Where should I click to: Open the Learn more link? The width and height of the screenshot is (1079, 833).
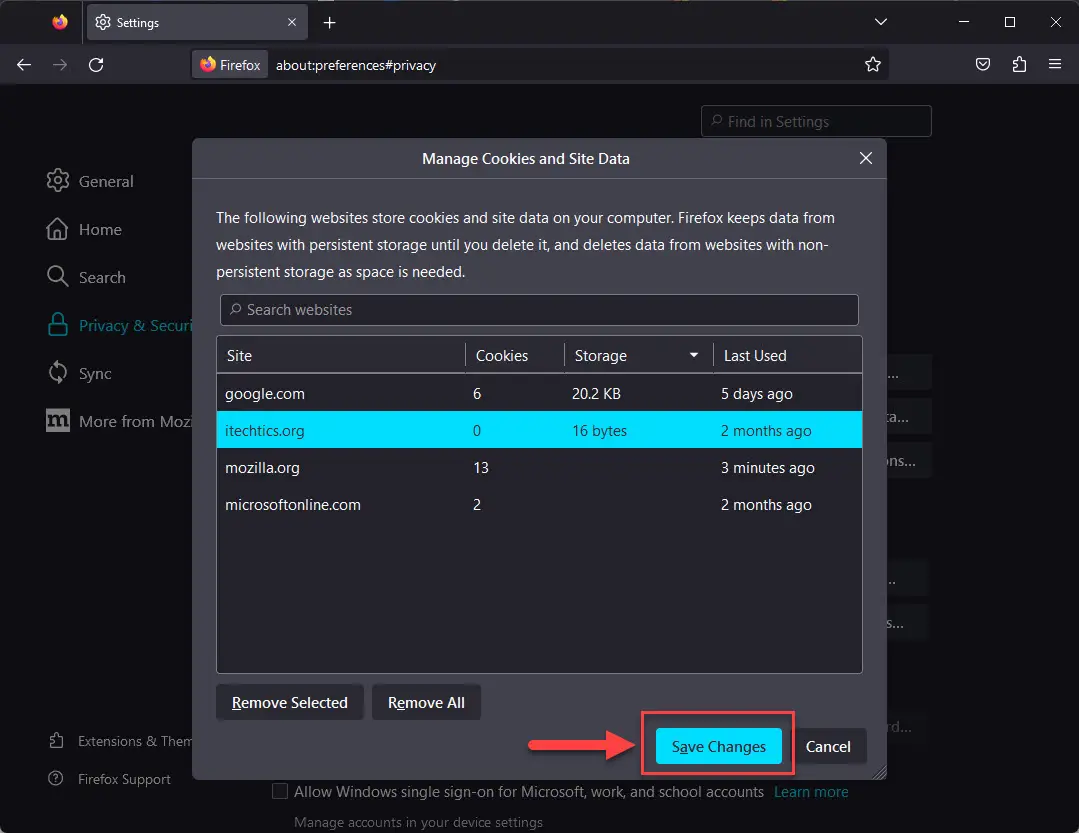click(x=811, y=792)
